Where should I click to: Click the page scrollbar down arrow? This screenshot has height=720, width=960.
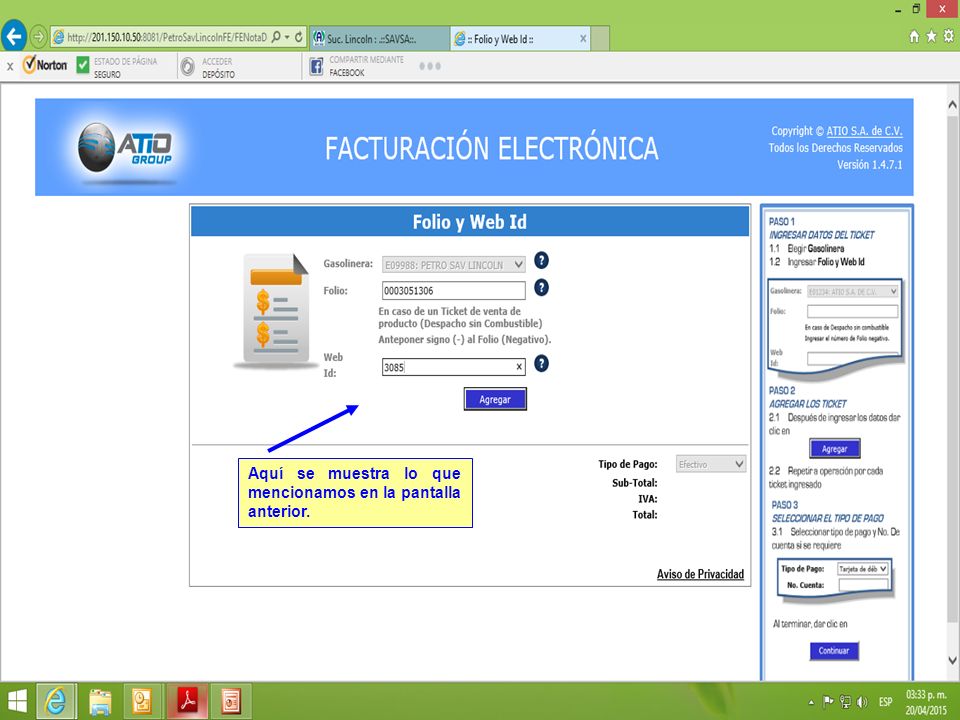click(x=952, y=660)
